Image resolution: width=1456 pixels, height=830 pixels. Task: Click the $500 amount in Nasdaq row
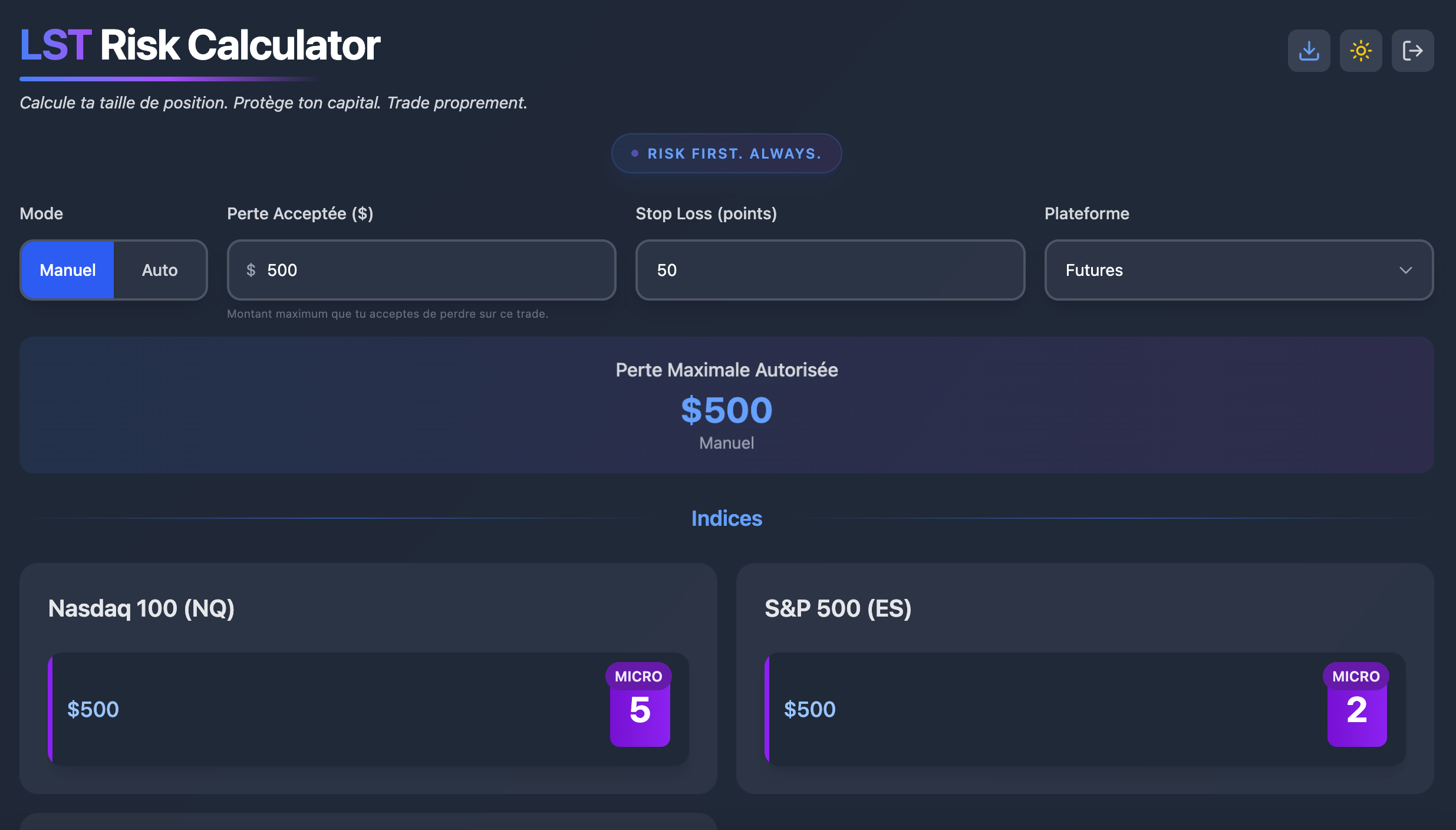point(93,709)
